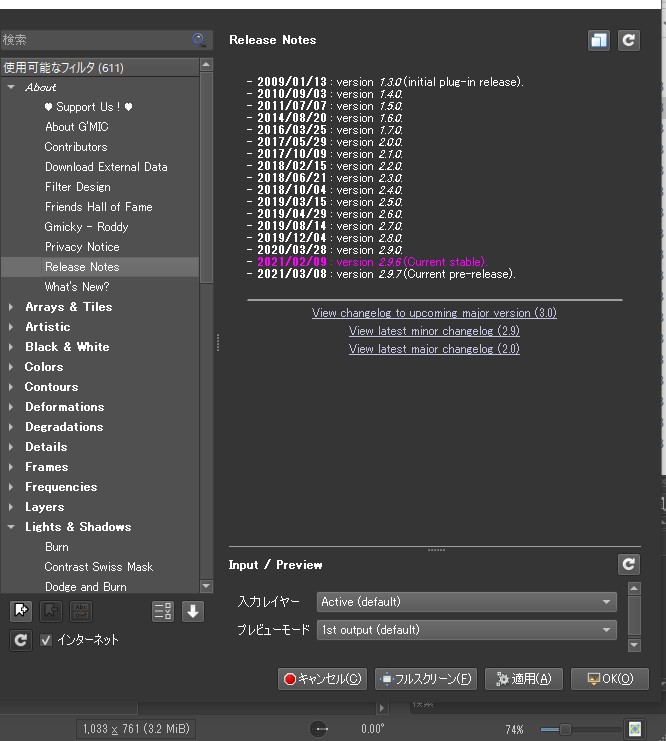
Task: Click the 使用可能なフィルタ (611) header
Action: 100,68
